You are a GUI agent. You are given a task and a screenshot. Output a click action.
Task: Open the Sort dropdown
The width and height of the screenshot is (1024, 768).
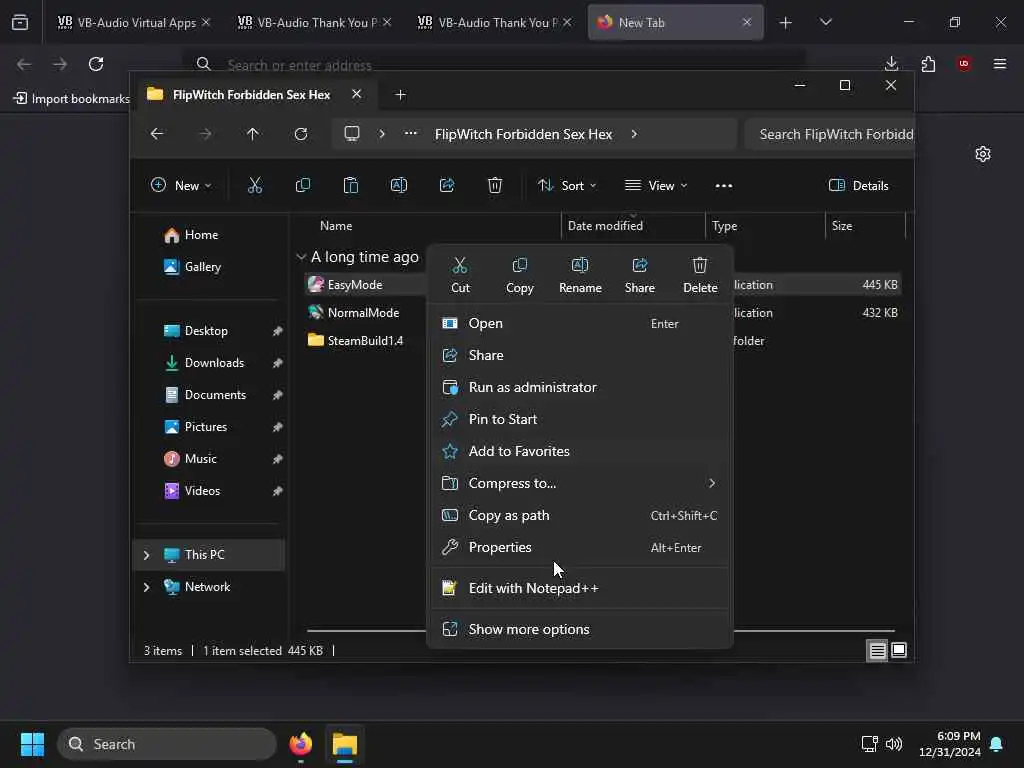567,185
